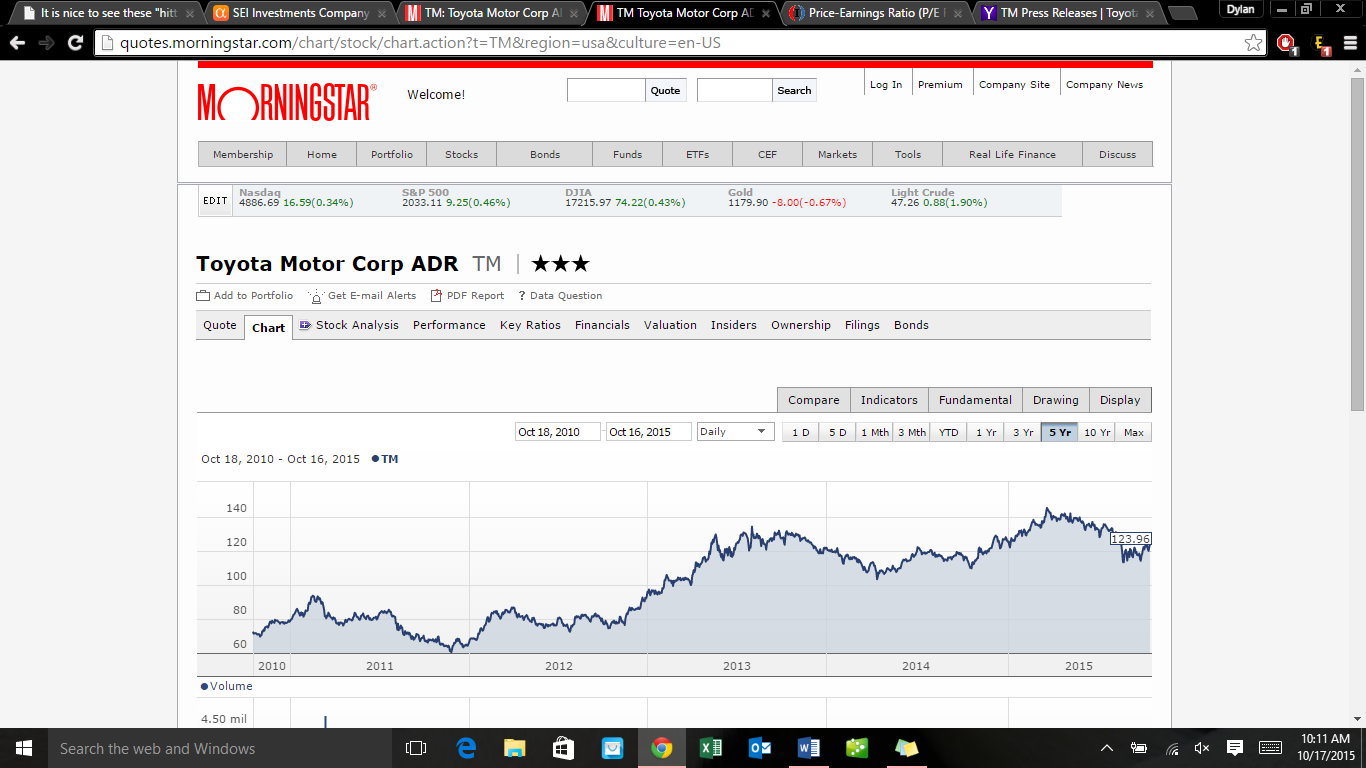This screenshot has width=1366, height=768.
Task: Open Stocks in navigation menu
Action: pos(462,154)
